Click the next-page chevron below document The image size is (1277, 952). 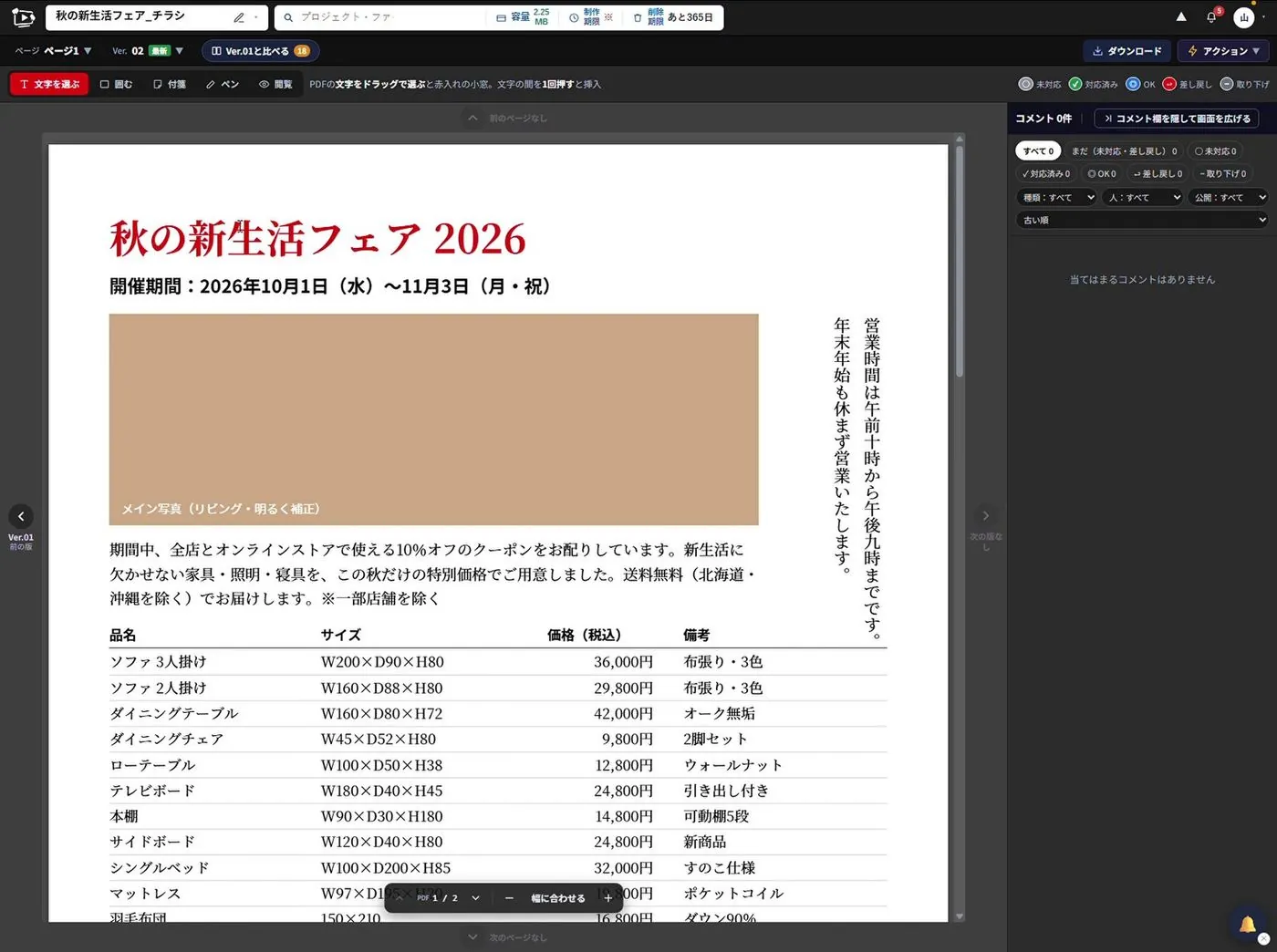472,936
